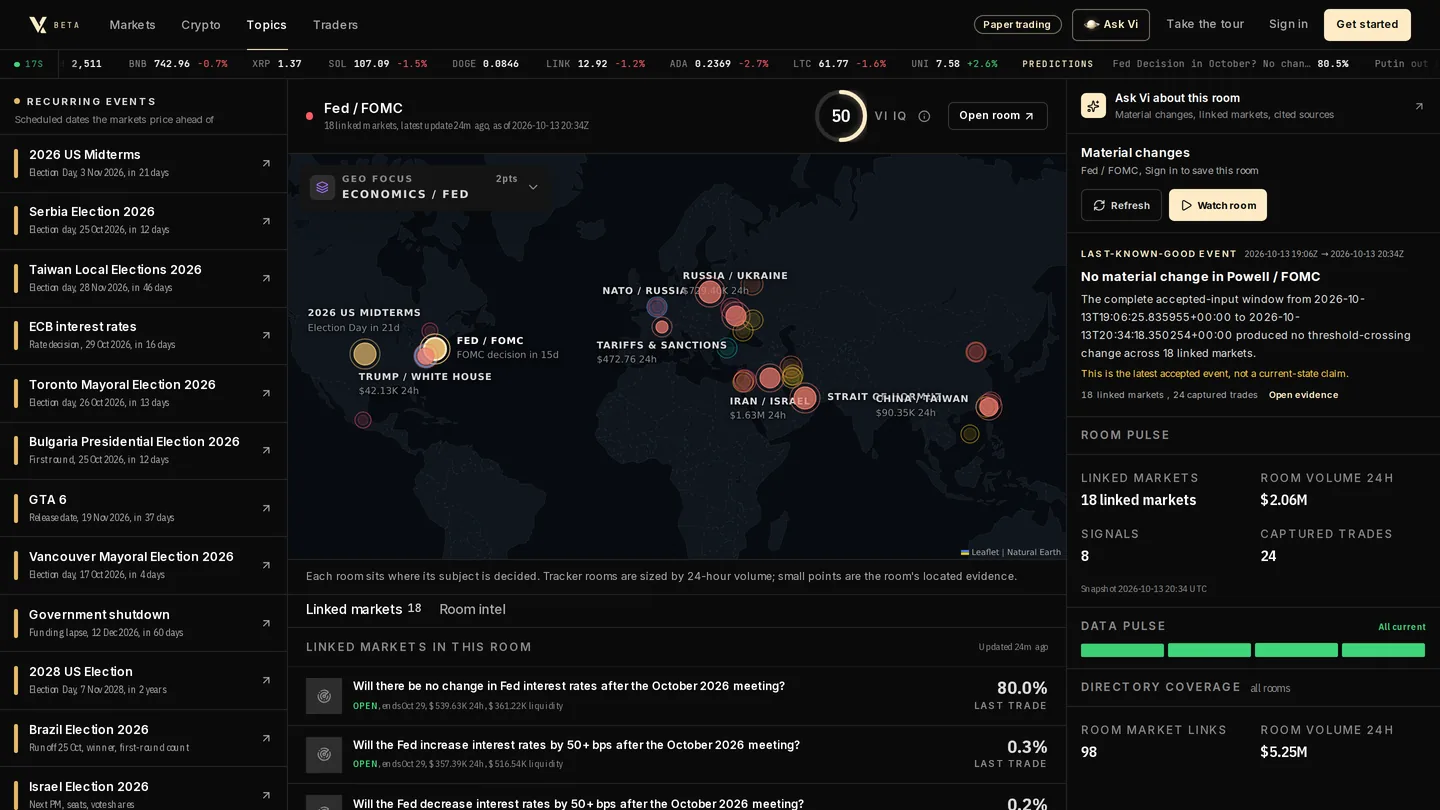Click the VI IQ info icon
Screen dimensions: 1440x810
924,116
